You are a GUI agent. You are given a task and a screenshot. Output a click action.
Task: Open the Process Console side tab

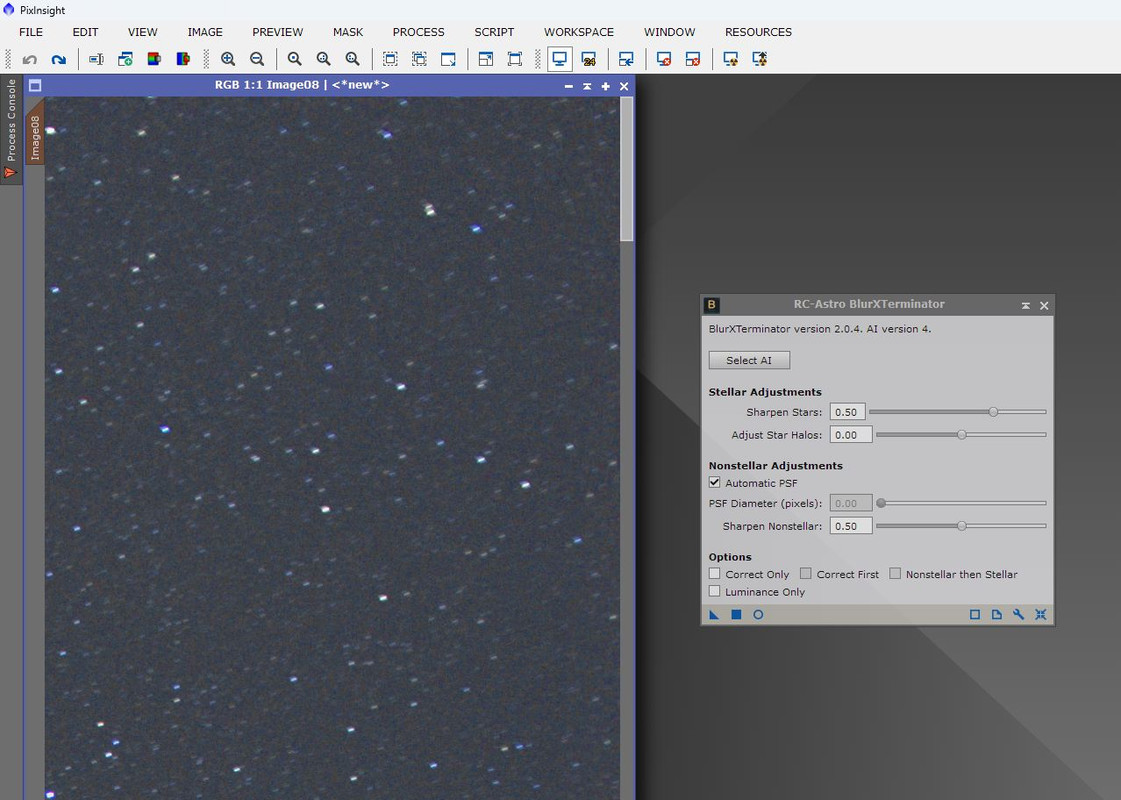(11, 129)
